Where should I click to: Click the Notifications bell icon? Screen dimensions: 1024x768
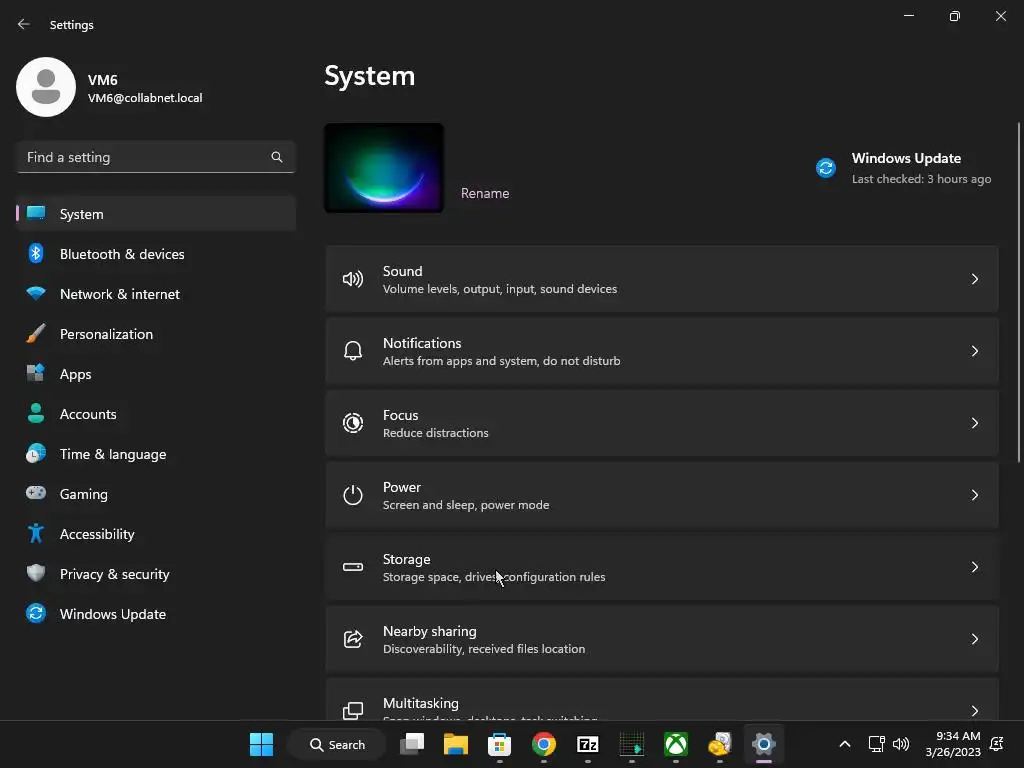tap(353, 351)
